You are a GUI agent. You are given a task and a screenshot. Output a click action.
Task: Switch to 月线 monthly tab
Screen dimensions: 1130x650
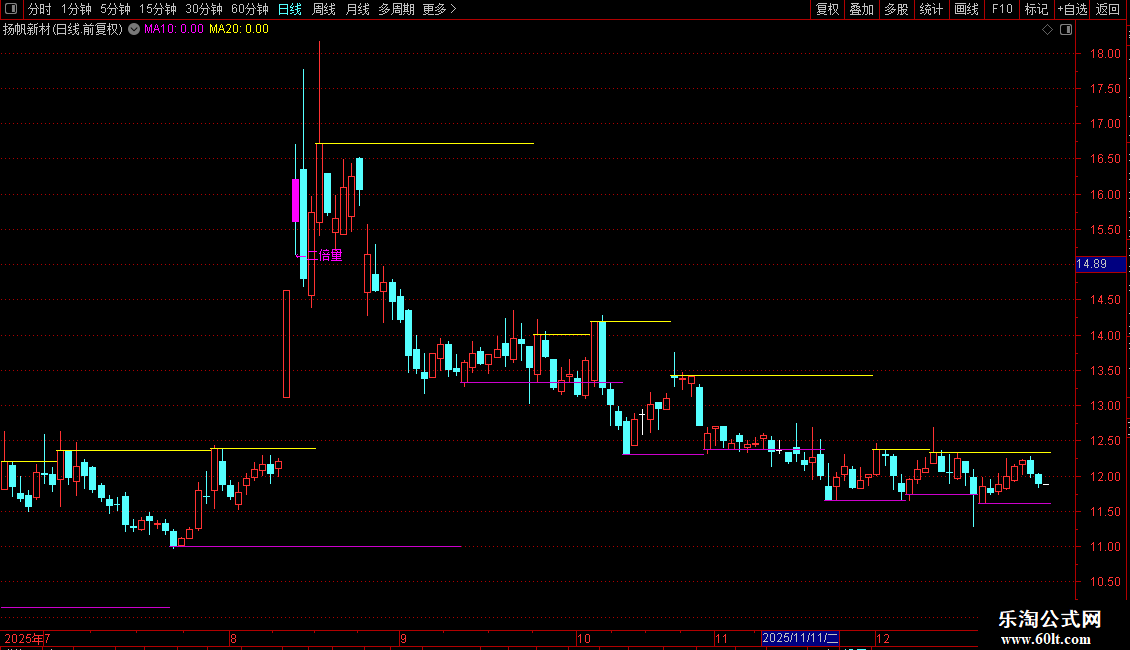pyautogui.click(x=357, y=9)
